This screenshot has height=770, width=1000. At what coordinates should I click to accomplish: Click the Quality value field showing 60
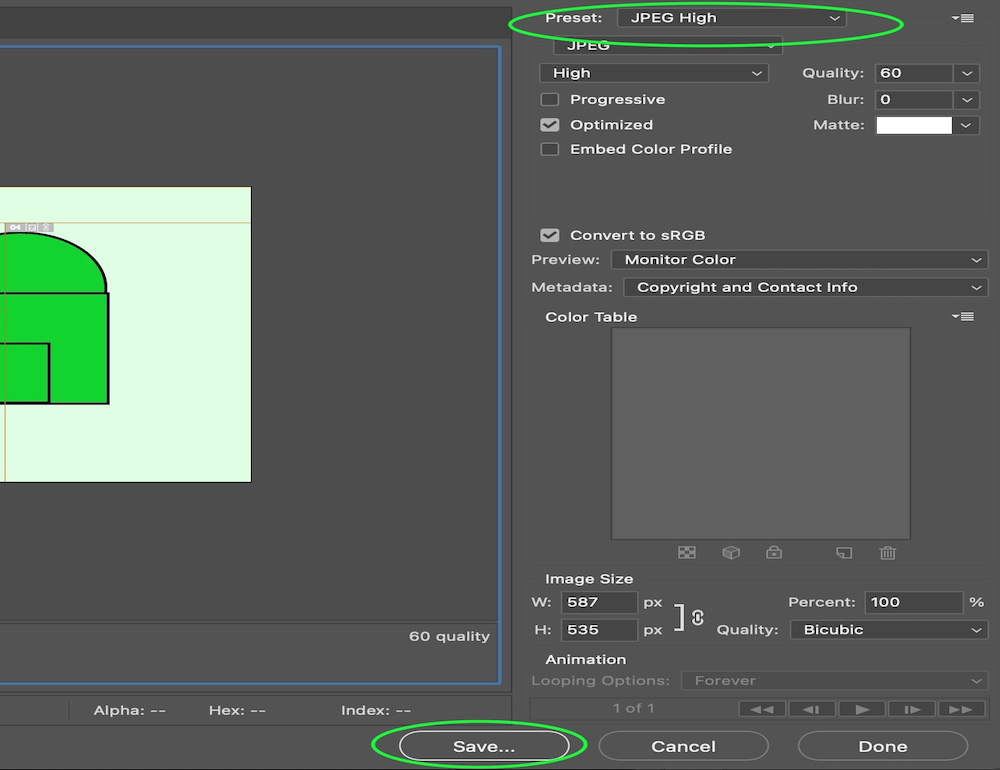tap(914, 73)
